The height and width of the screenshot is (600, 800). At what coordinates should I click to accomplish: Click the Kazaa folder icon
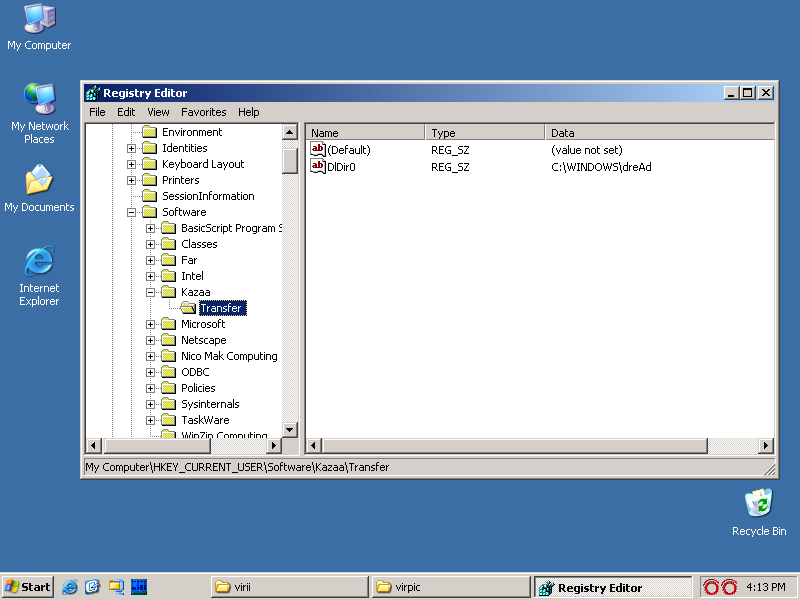[x=169, y=292]
